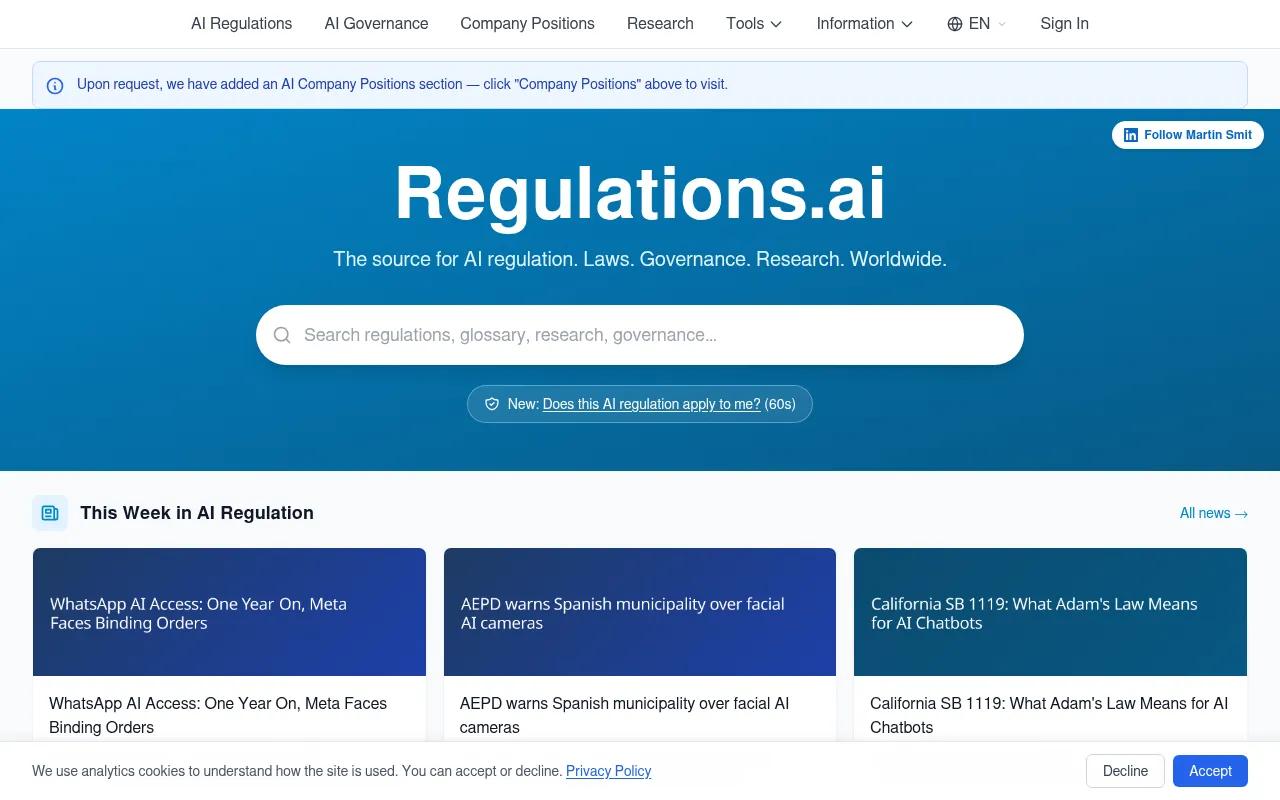Open 'Does this AI regulation apply to me?'
Viewport: 1280px width, 800px height.
[652, 404]
